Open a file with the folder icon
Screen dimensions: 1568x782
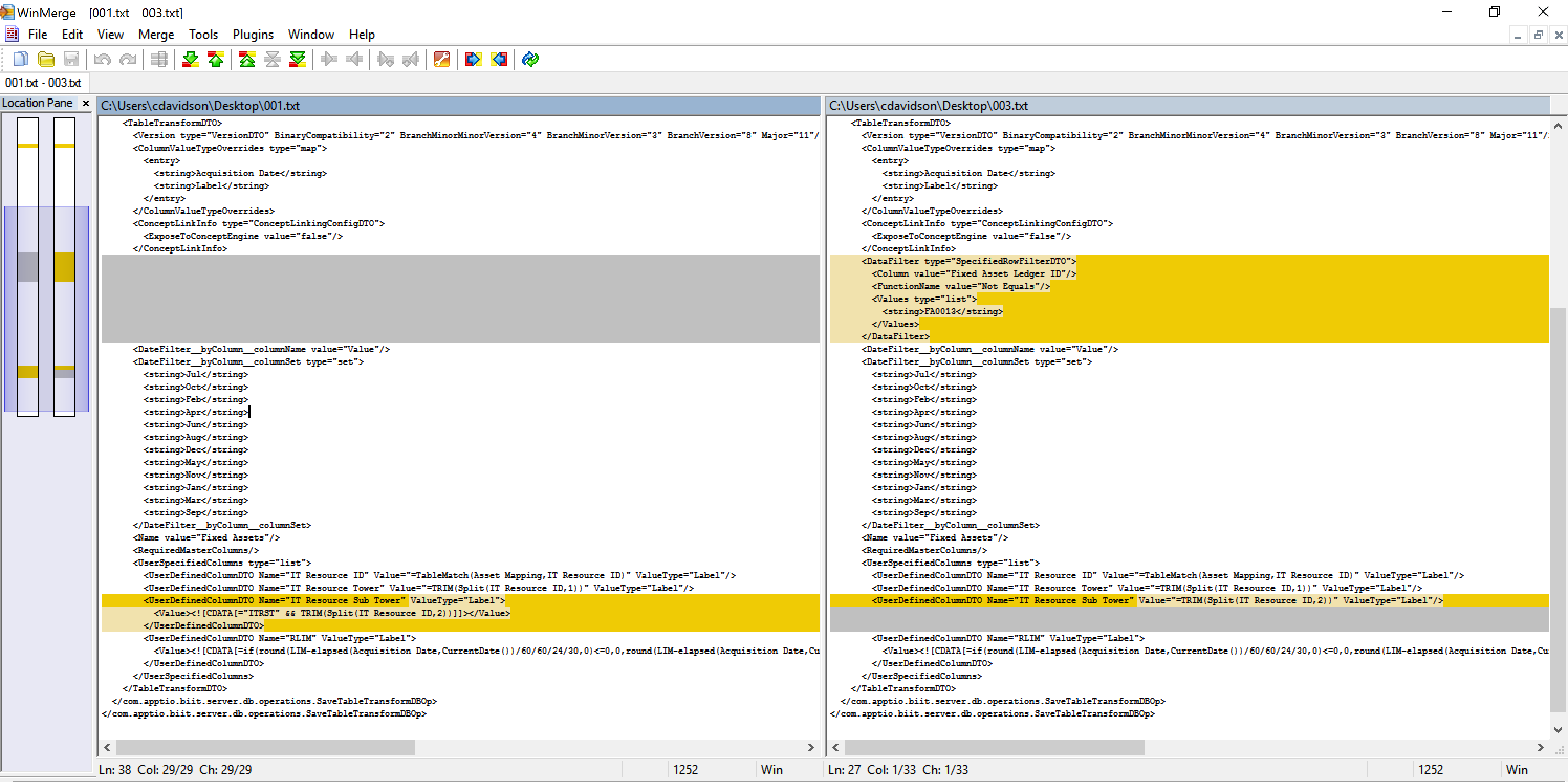(x=46, y=59)
